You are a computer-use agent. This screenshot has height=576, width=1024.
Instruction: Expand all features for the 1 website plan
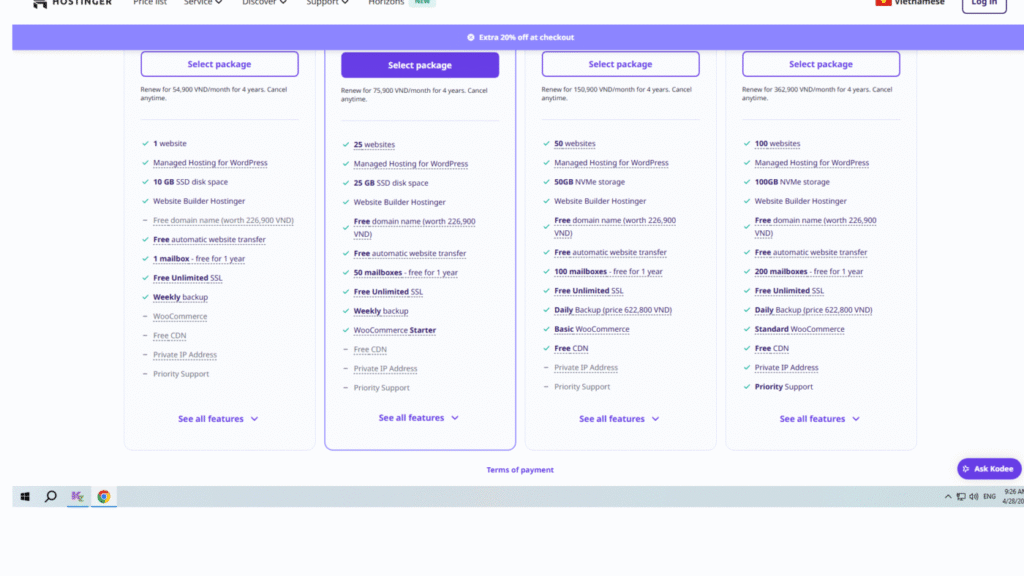[x=219, y=419]
